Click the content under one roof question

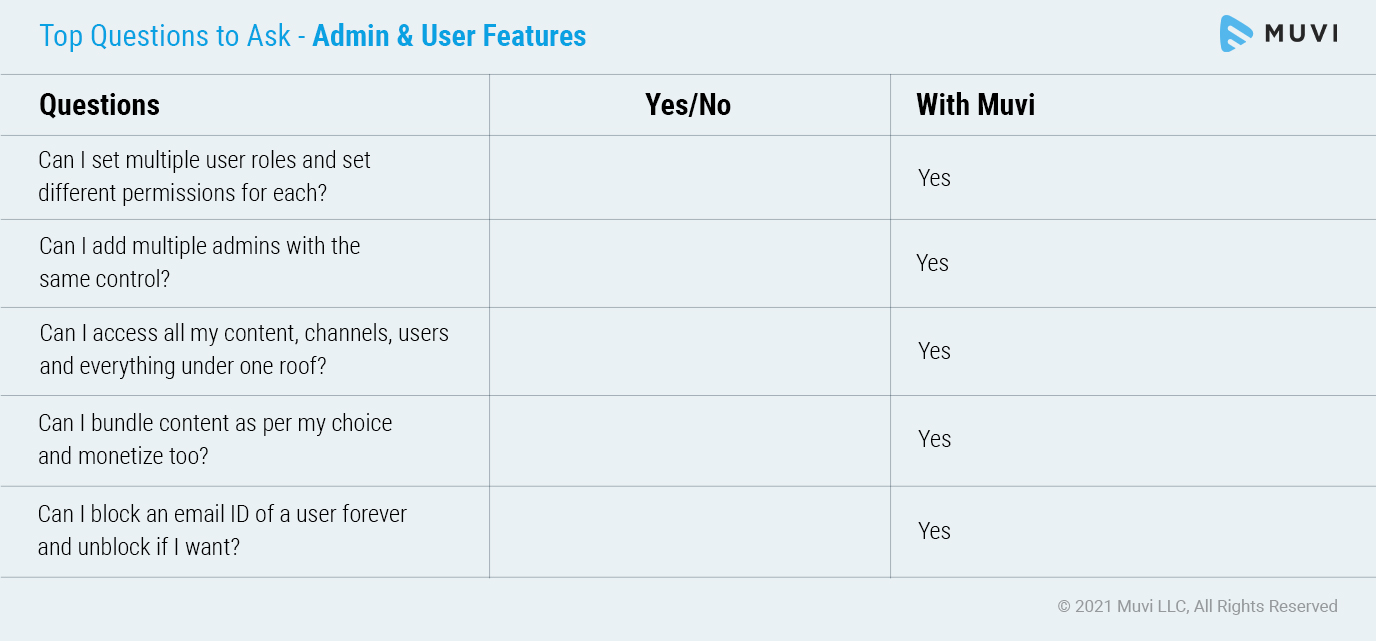pyautogui.click(x=244, y=350)
